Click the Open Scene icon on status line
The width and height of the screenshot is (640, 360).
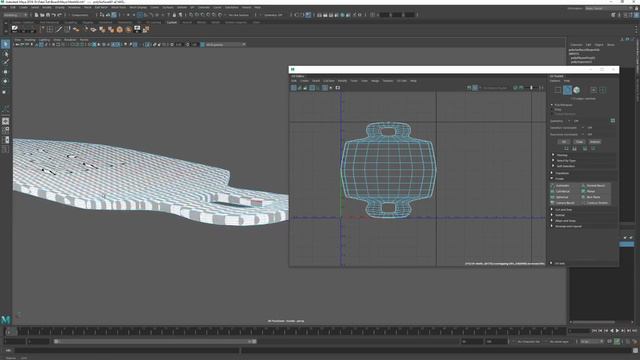point(42,15)
